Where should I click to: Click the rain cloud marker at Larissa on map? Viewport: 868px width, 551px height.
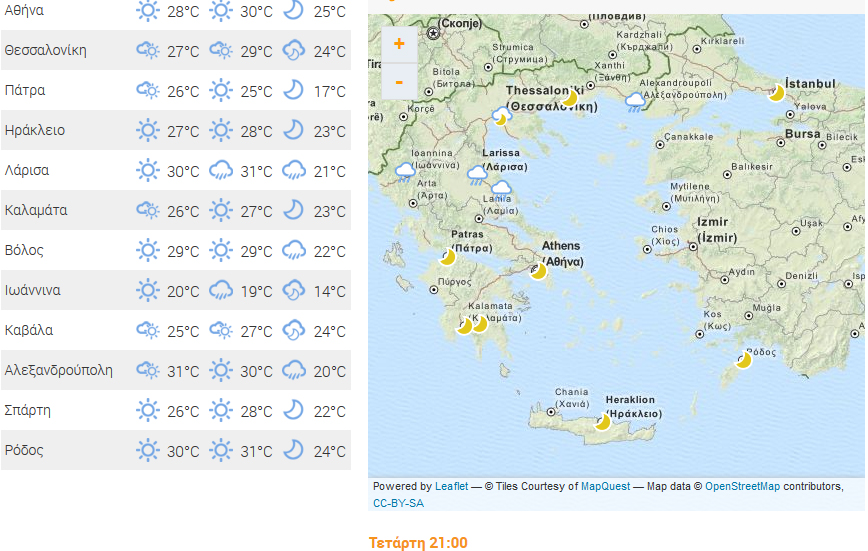(478, 175)
